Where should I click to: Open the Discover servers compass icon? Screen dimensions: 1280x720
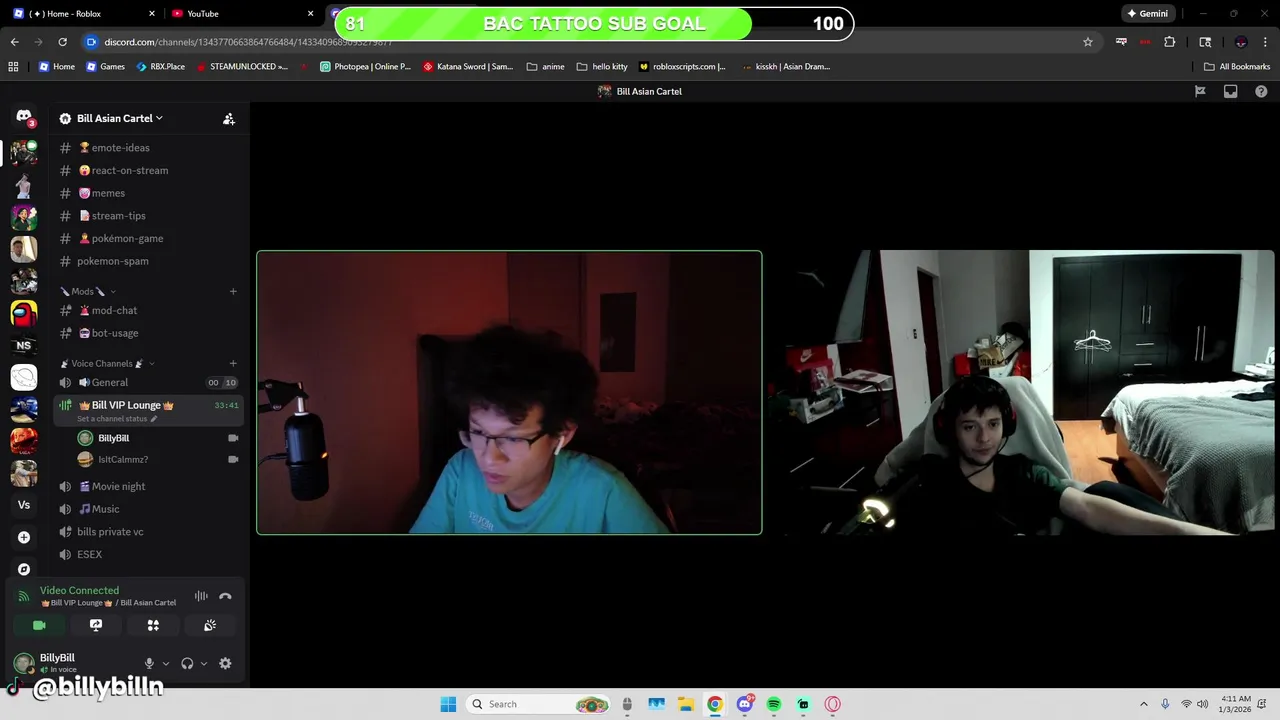click(x=24, y=569)
